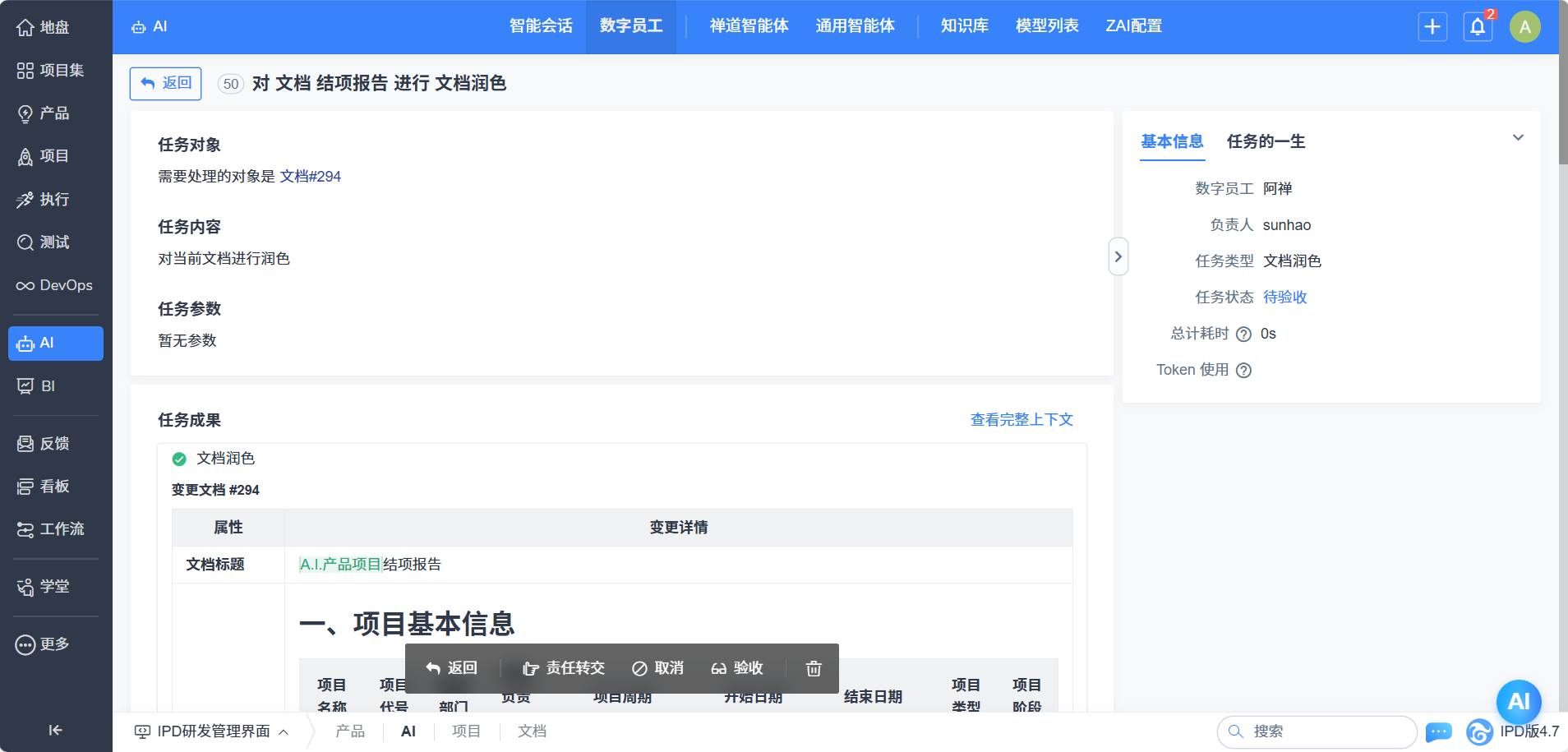Open IPD研发管理界面 dropdown in footer
Viewport: 1568px width, 752px height.
212,731
